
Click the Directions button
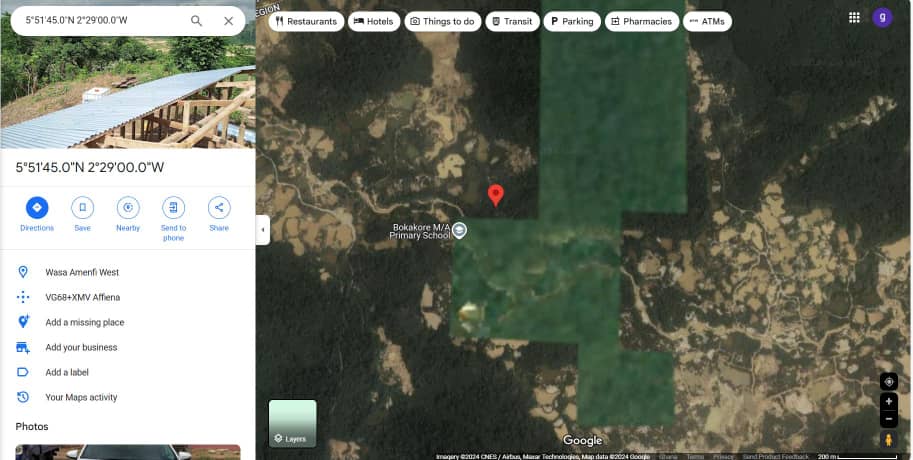pyautogui.click(x=37, y=214)
